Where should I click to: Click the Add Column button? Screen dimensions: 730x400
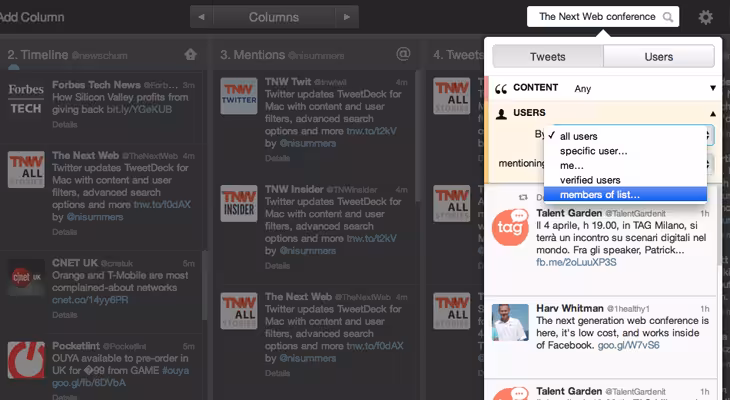(x=32, y=17)
